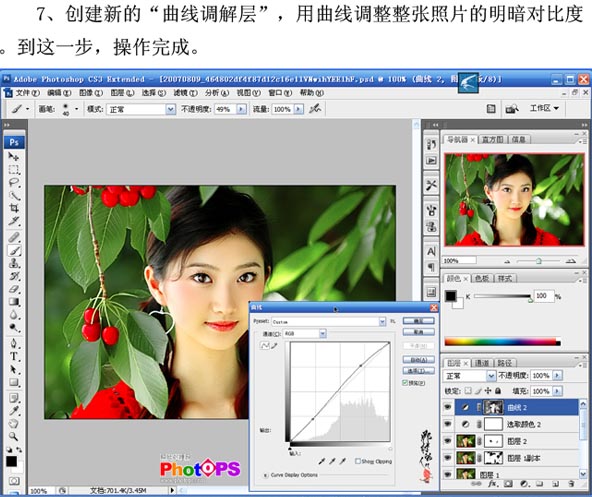The image size is (592, 497).
Task: Choose point-curve edit mode in Curves dialog
Action: [265, 346]
